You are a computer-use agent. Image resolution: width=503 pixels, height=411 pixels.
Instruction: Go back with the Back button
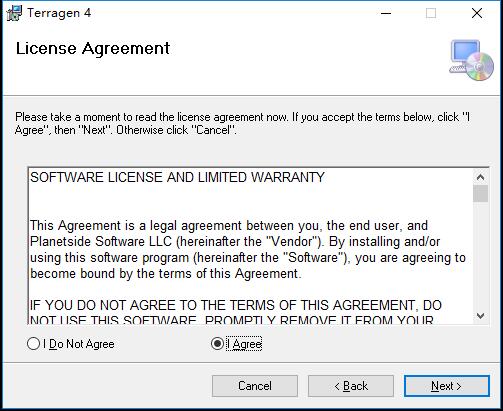[x=351, y=386]
